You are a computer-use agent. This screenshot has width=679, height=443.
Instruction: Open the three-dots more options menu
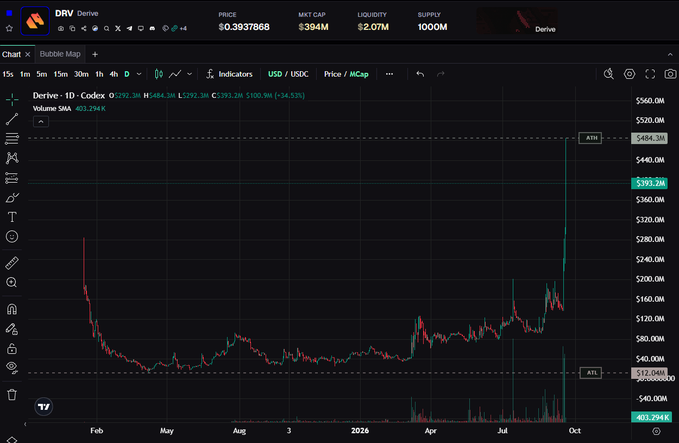point(389,74)
